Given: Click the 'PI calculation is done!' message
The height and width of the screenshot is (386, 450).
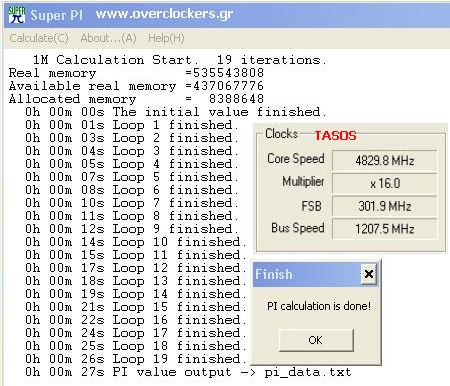Looking at the screenshot, I should [319, 306].
